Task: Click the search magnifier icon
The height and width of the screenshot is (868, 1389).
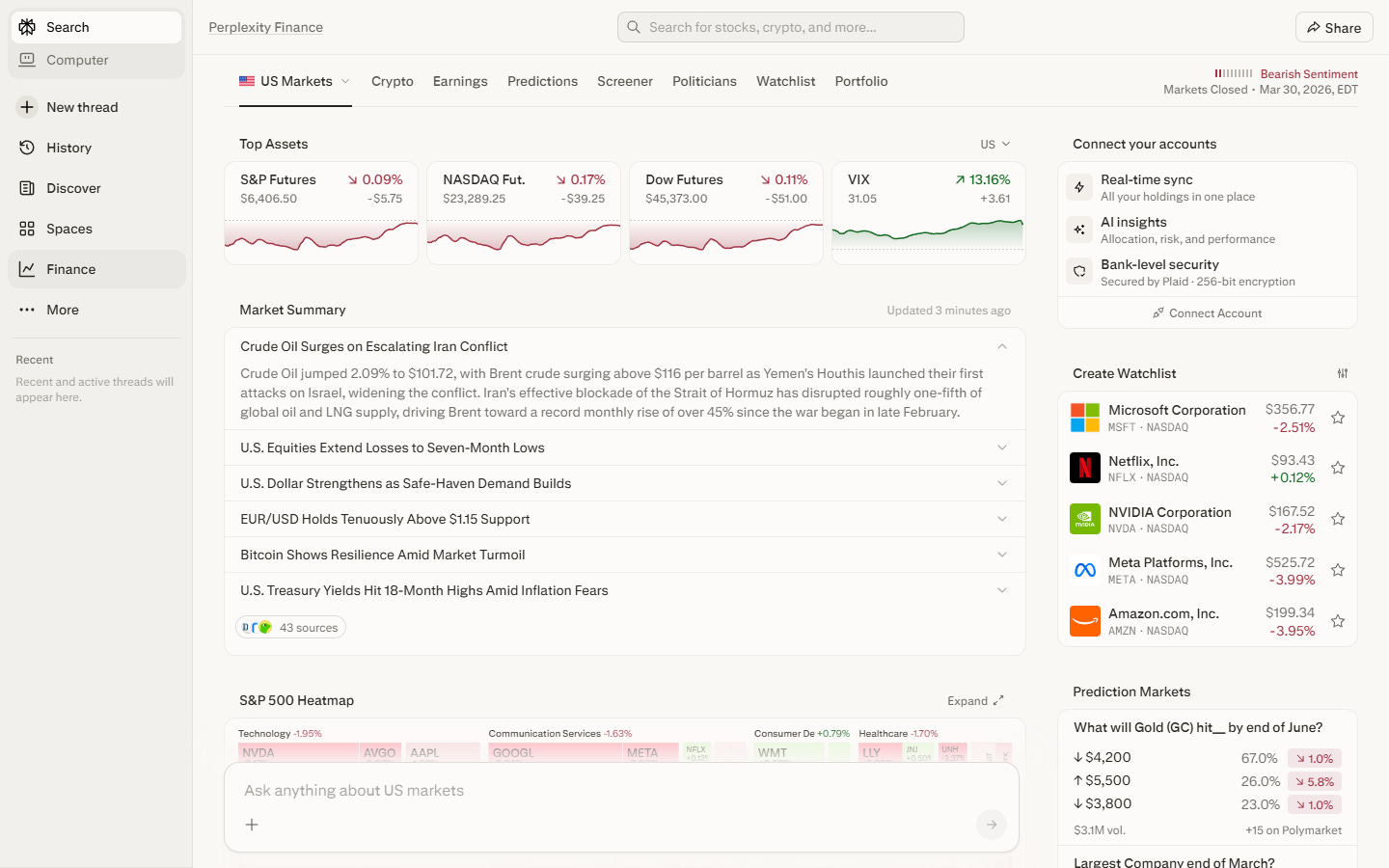Action: (x=634, y=27)
